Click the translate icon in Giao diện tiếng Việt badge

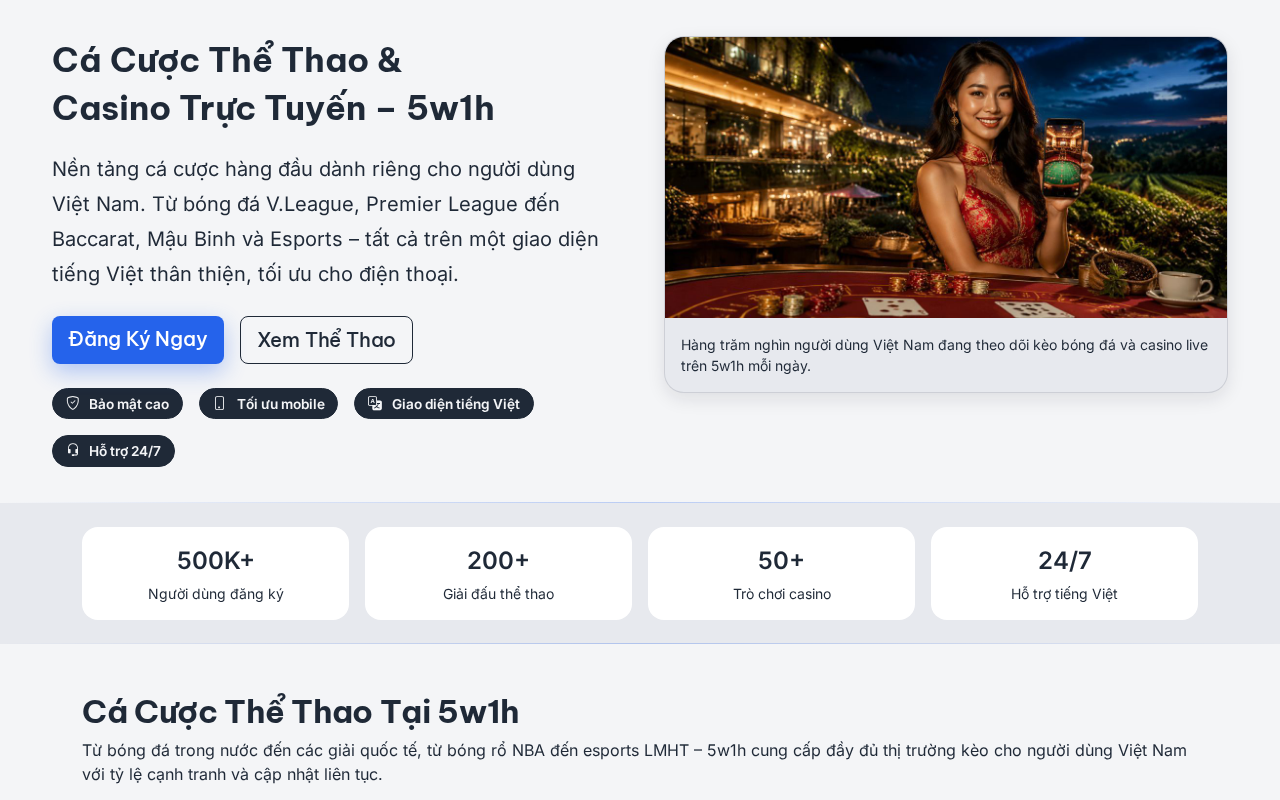(x=375, y=403)
